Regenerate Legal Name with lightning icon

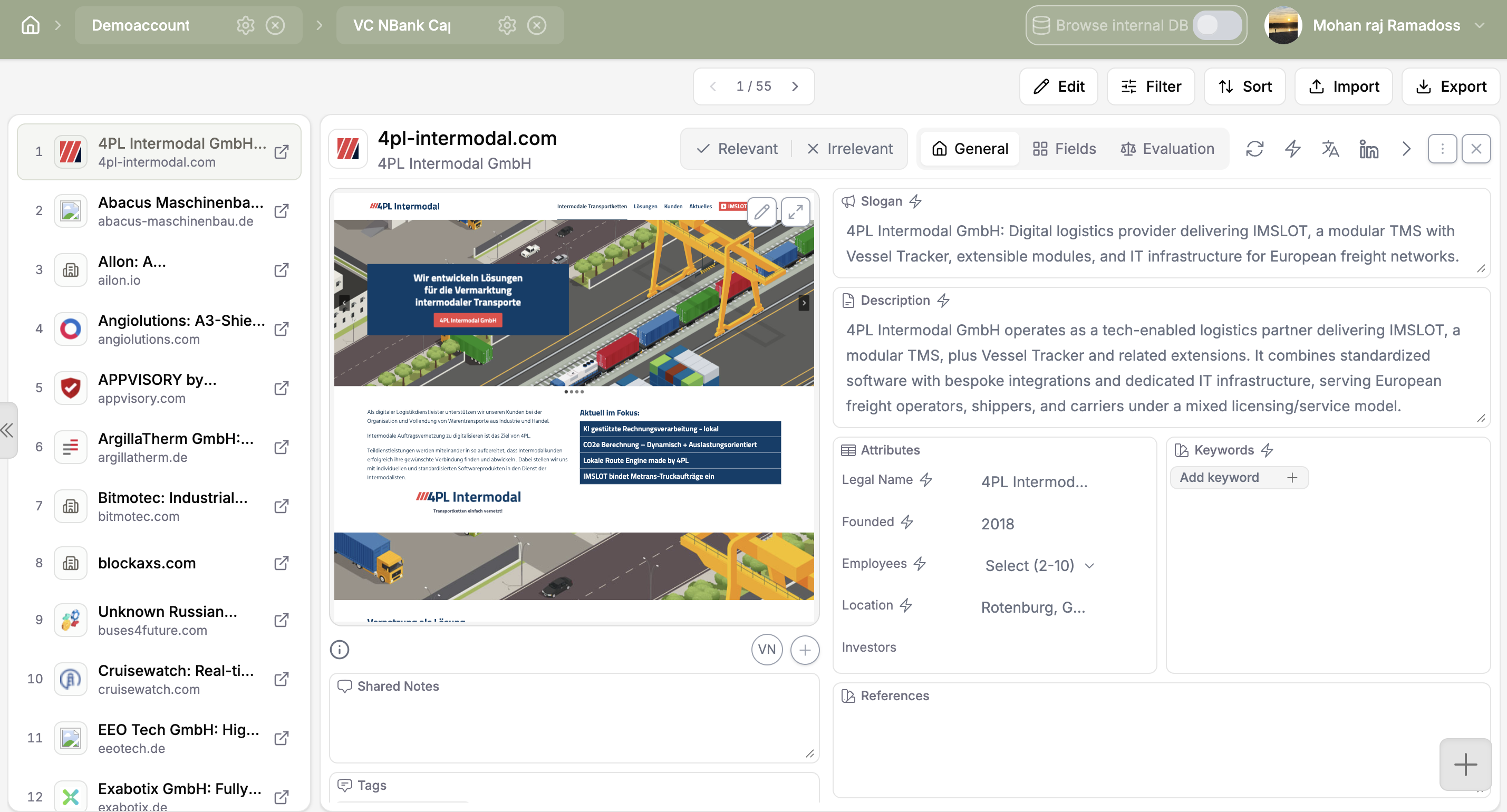(925, 480)
